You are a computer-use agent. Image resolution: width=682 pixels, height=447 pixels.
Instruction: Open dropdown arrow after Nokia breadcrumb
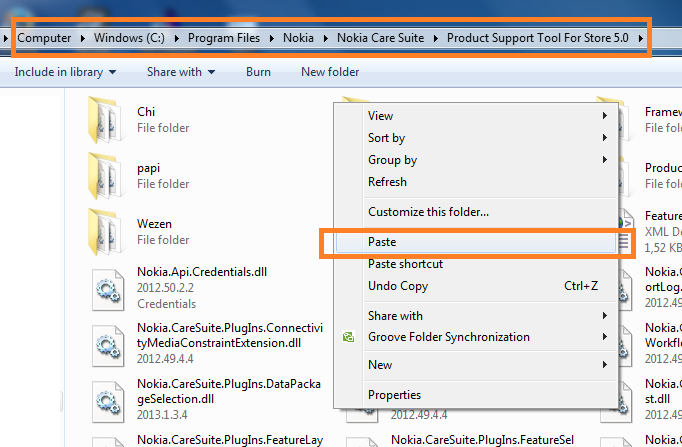tap(325, 38)
